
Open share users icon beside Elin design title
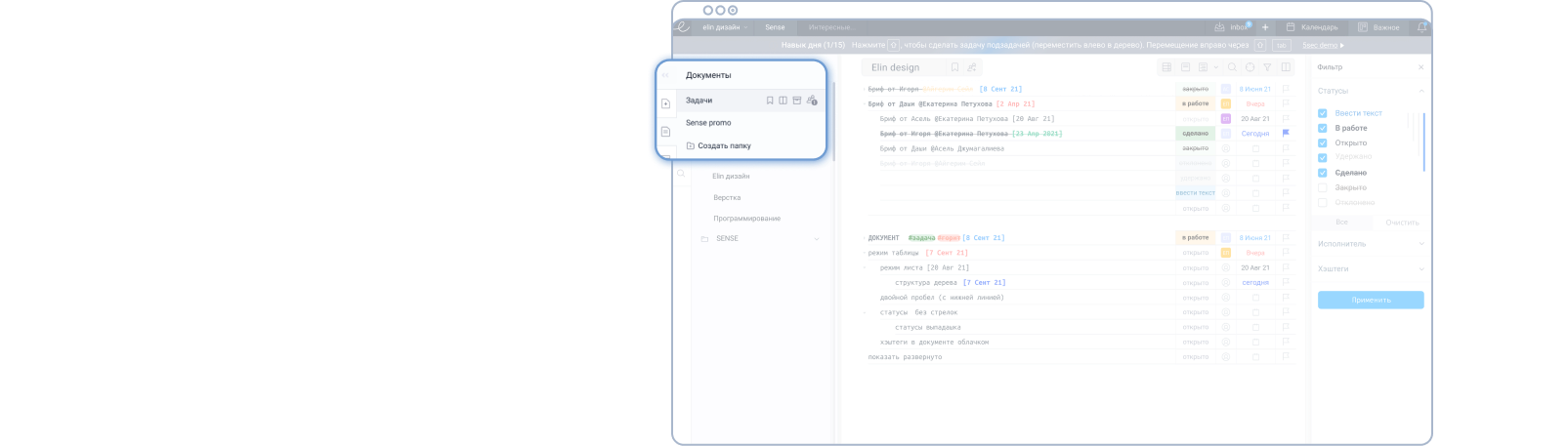(972, 67)
